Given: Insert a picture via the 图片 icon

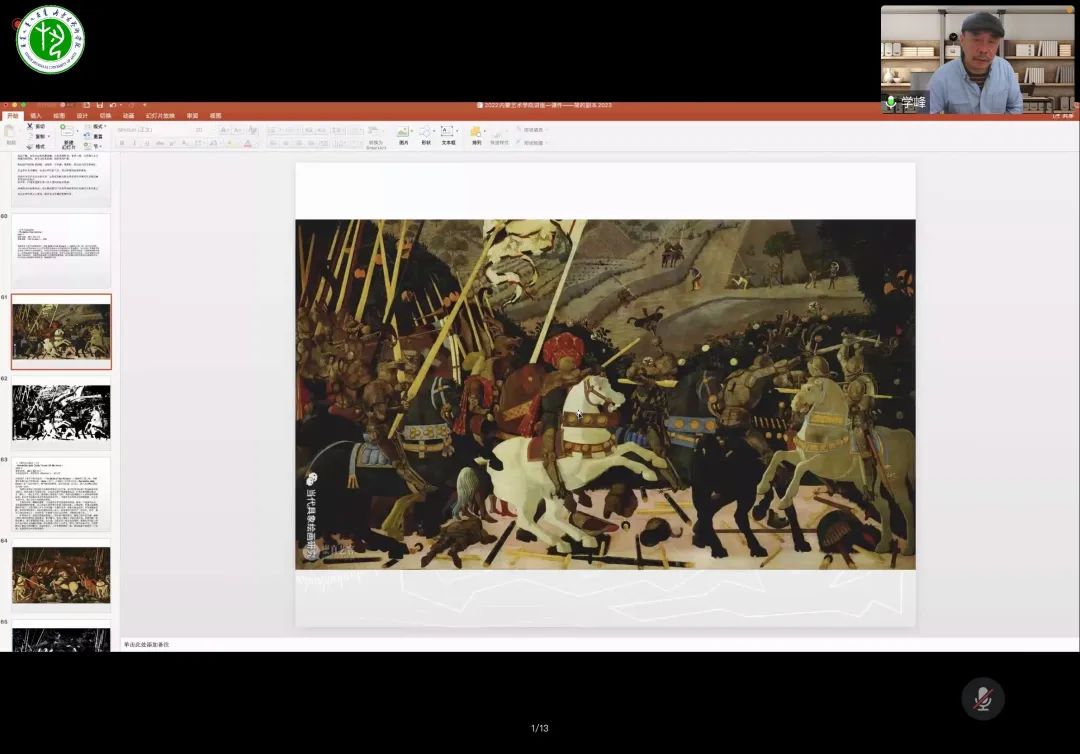Looking at the screenshot, I should coord(403,132).
